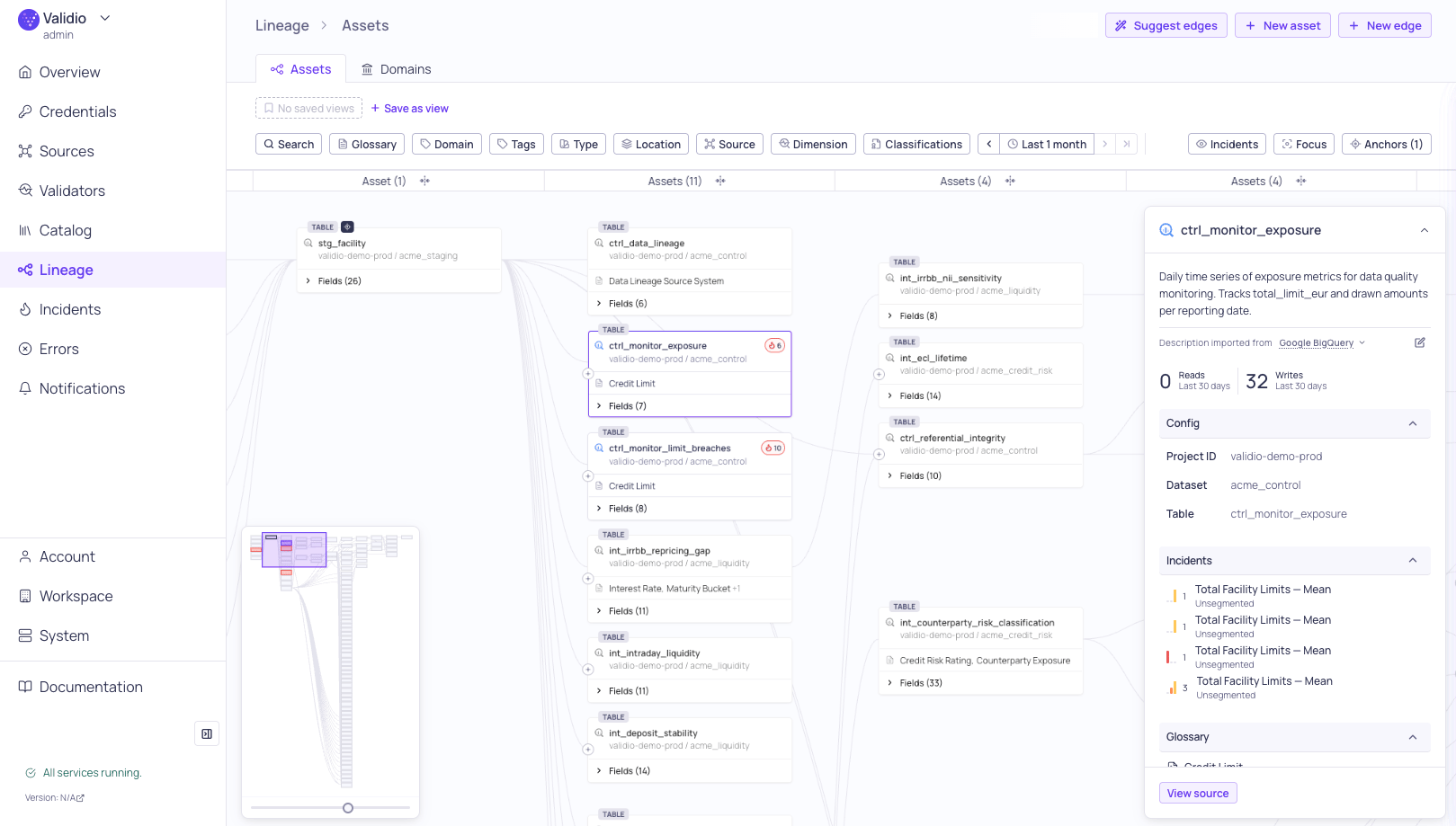
Task: Expand upstream of int_ecl_lifetime node
Action: click(879, 375)
